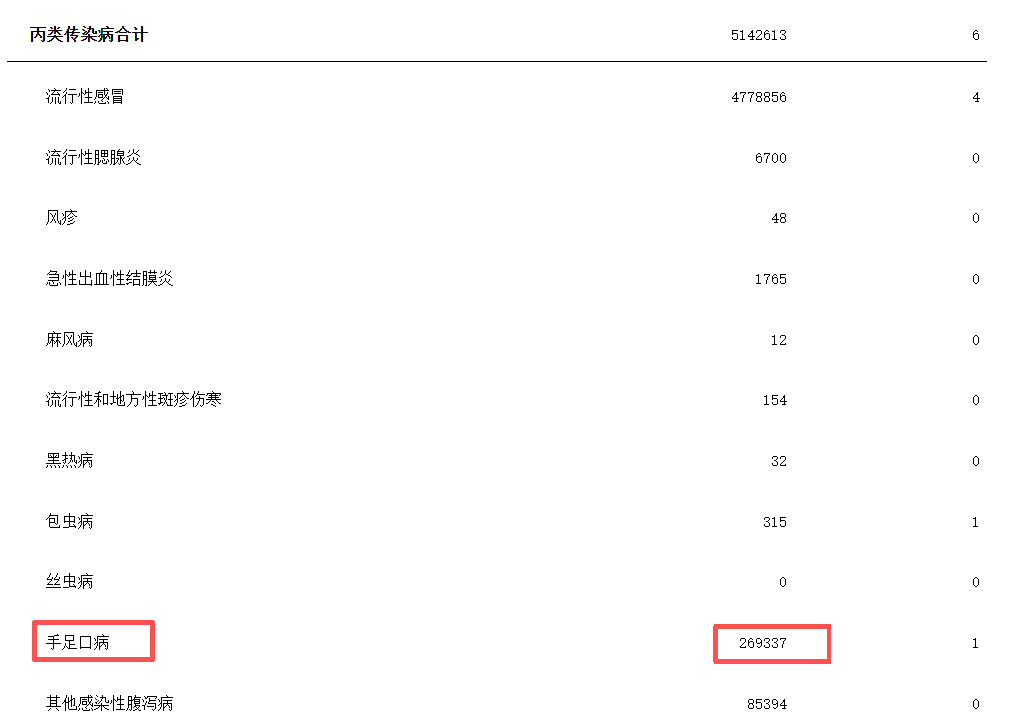Select the influenza case count 4778856

point(758,98)
